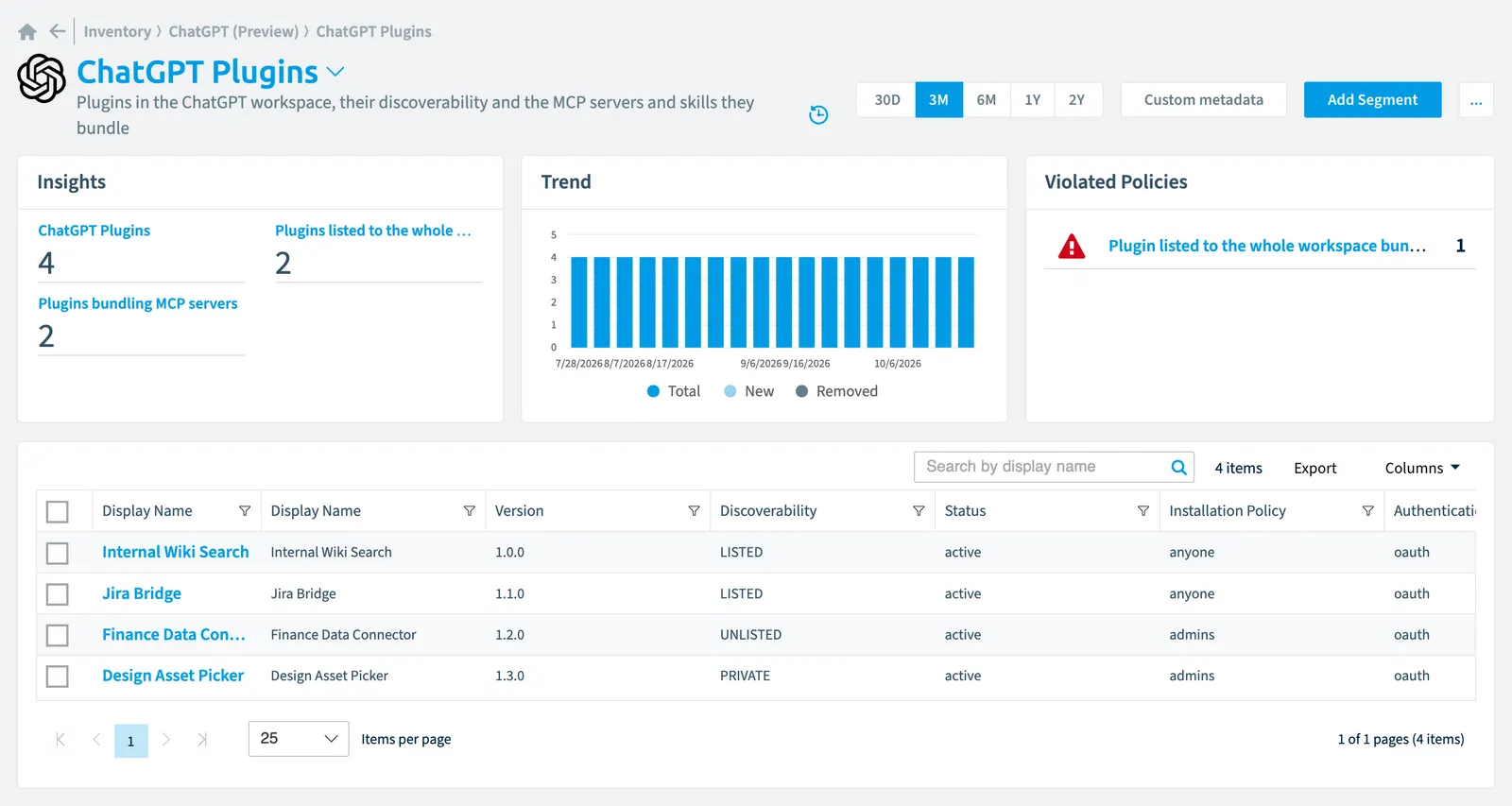
Task: Open filter icon on Installation Policy column
Action: [1367, 510]
